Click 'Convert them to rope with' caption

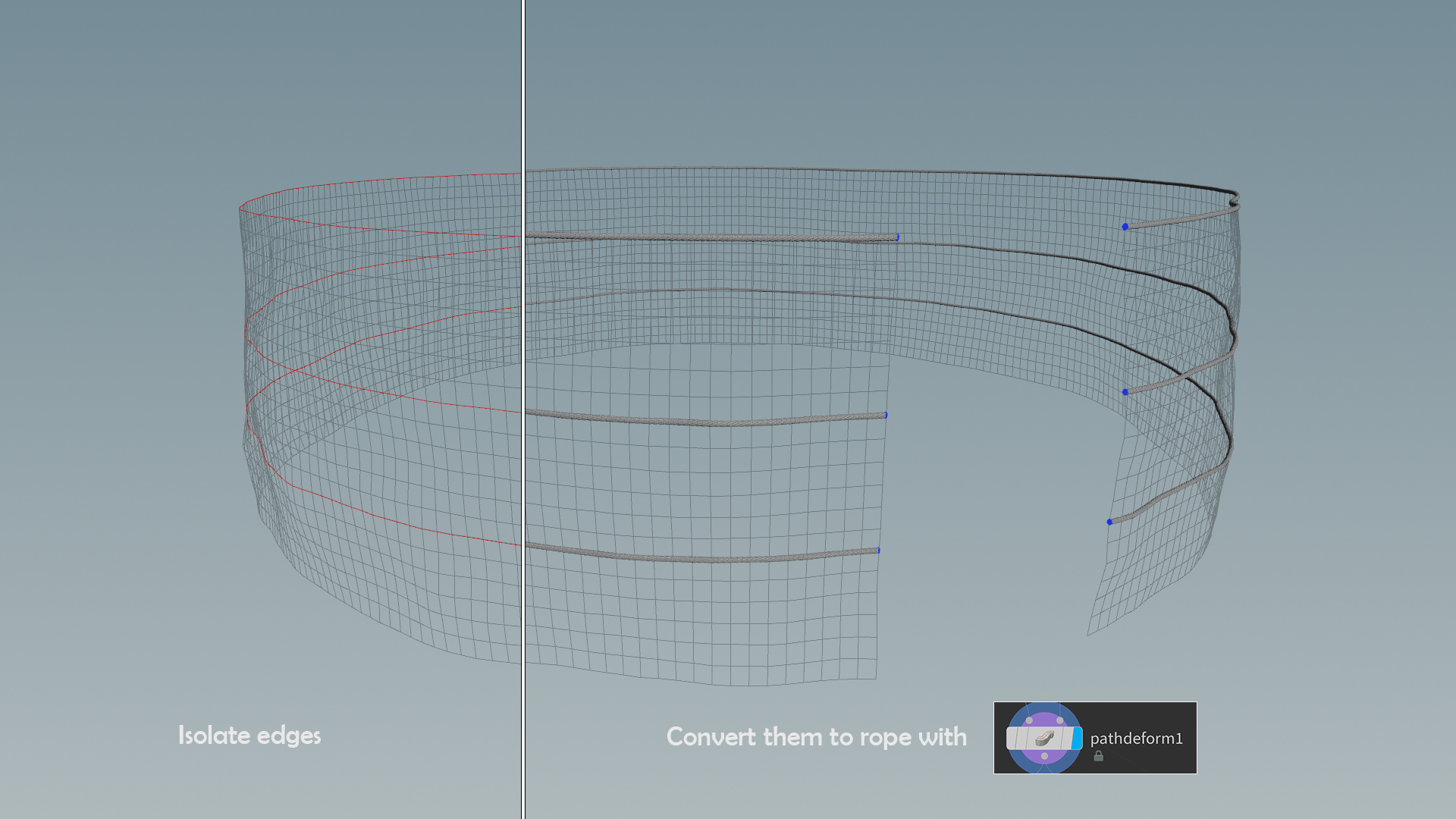tap(816, 737)
